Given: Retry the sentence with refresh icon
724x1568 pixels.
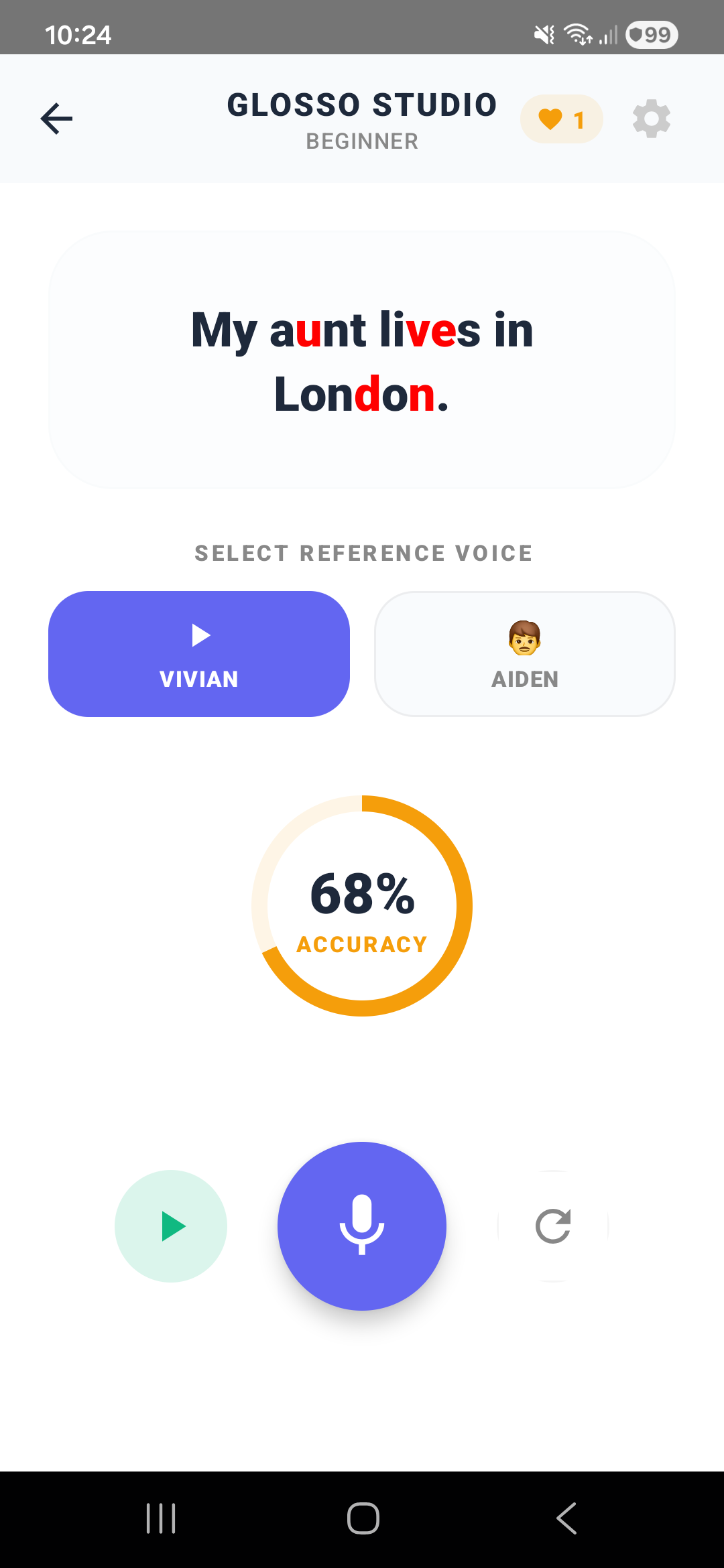Looking at the screenshot, I should click(553, 1226).
